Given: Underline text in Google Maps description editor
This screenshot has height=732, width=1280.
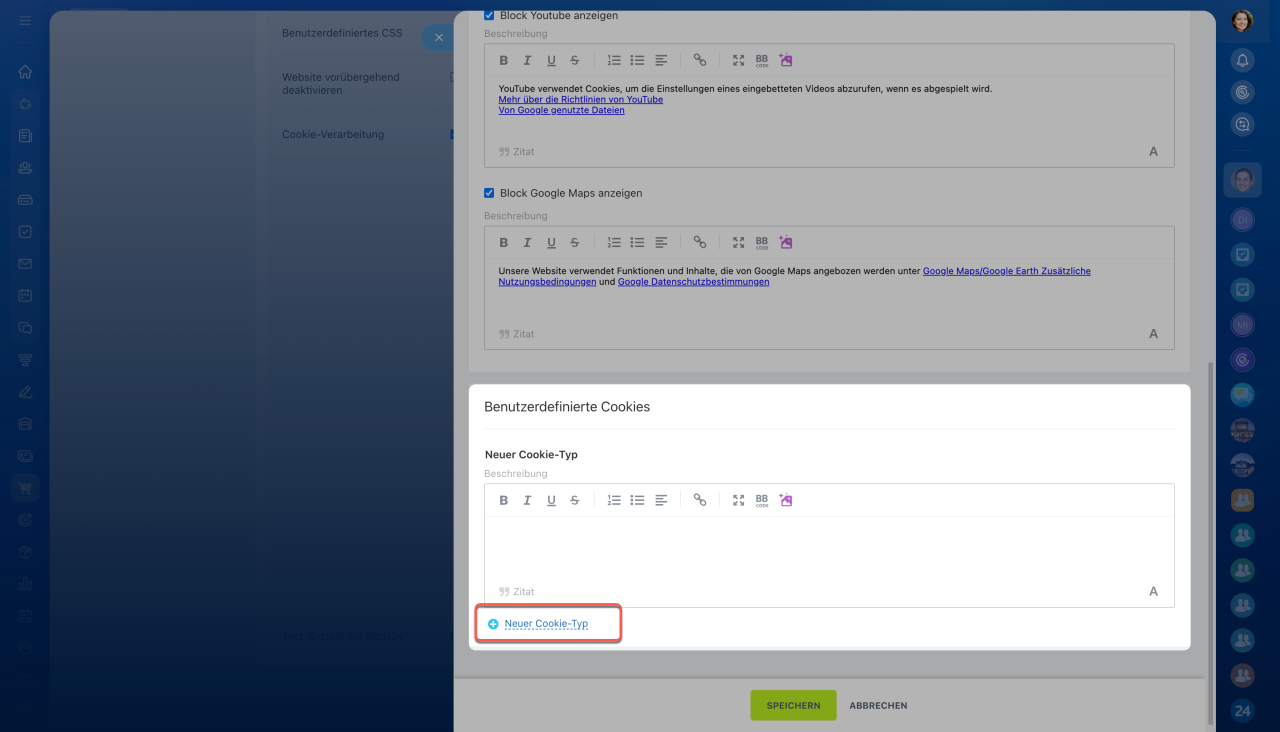Looking at the screenshot, I should click(551, 242).
